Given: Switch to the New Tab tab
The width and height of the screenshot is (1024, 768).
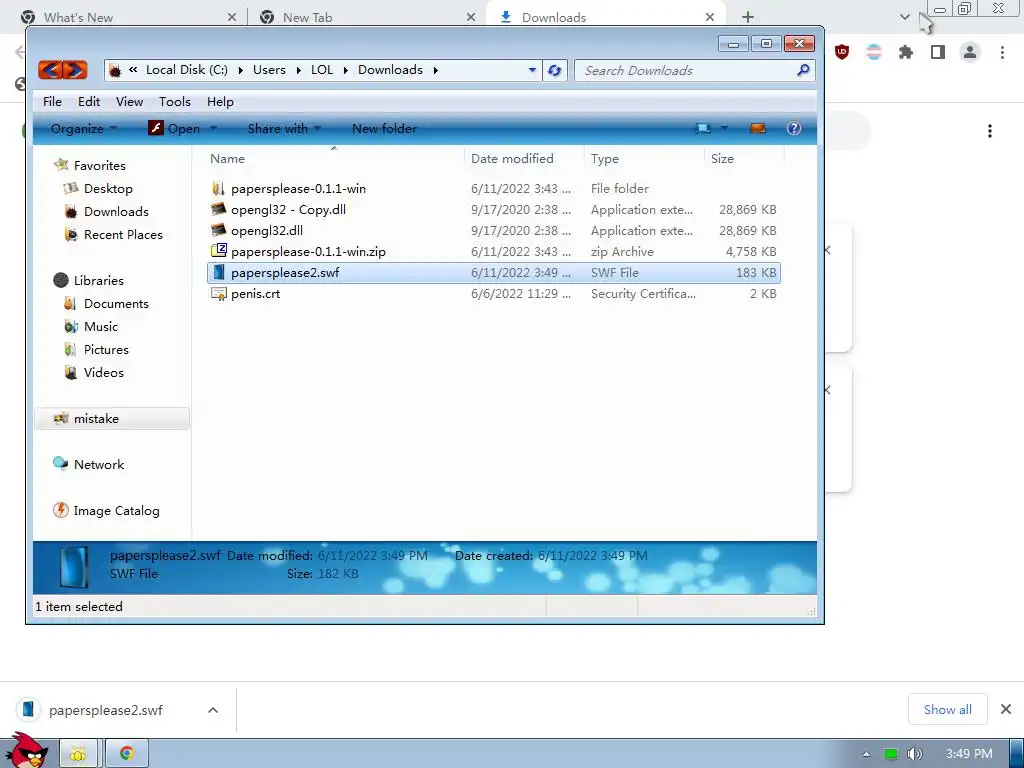Looking at the screenshot, I should click(x=308, y=18).
